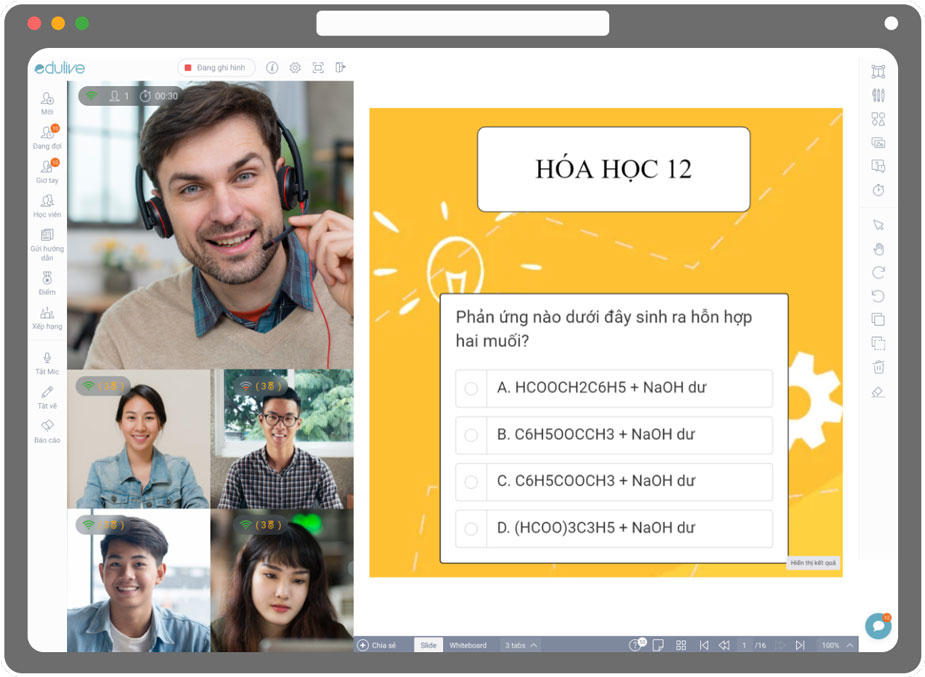Select the hand pan tool

[878, 249]
